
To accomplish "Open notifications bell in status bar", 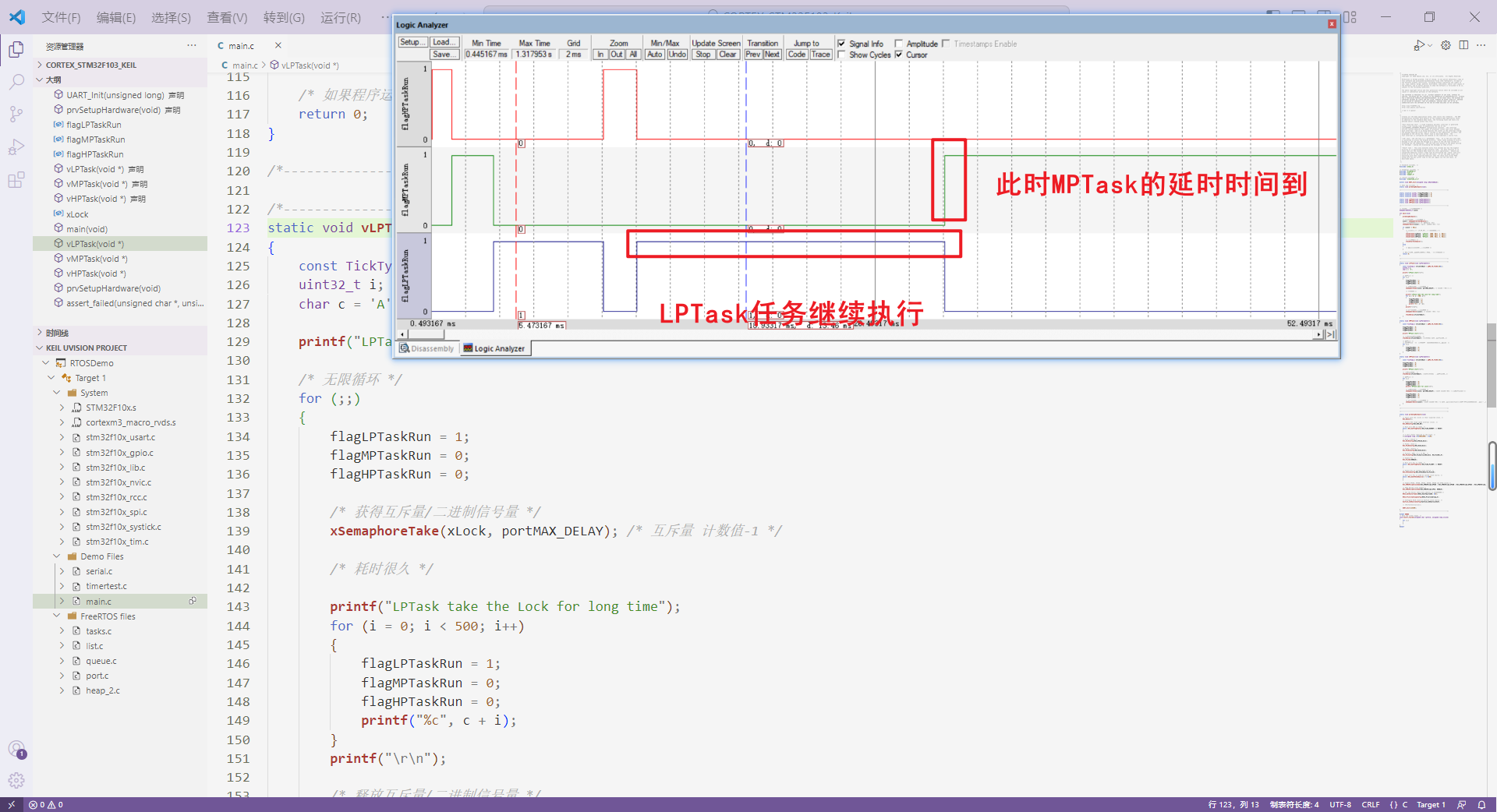I will [x=1481, y=804].
